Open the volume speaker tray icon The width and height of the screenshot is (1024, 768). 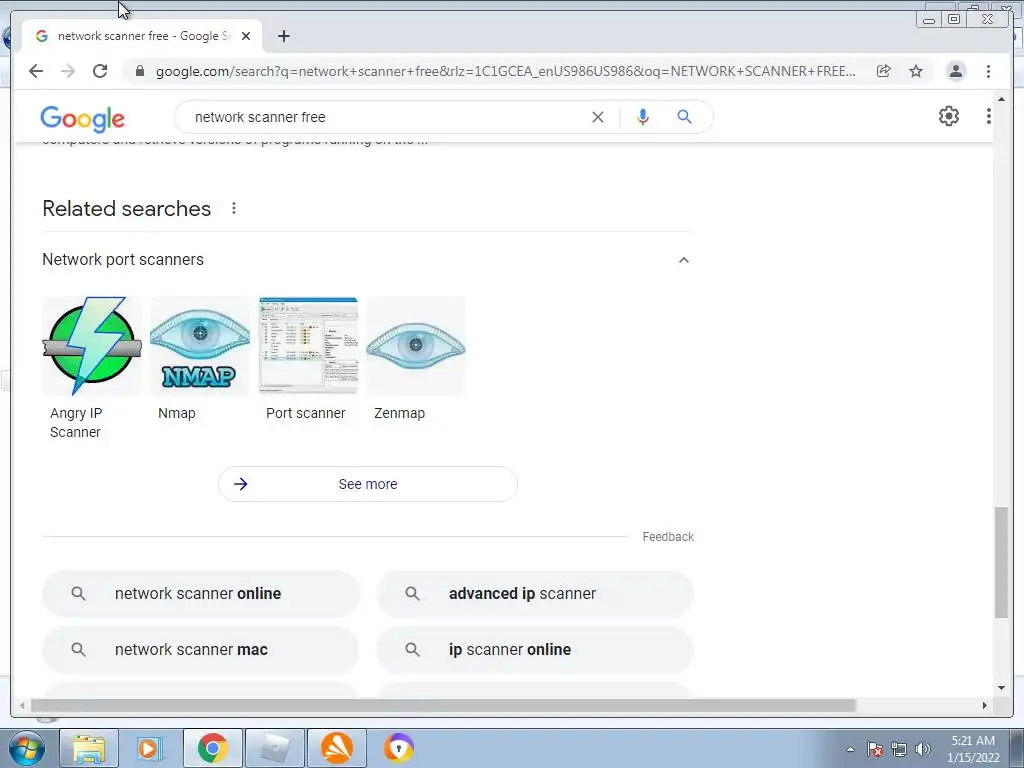[923, 749]
